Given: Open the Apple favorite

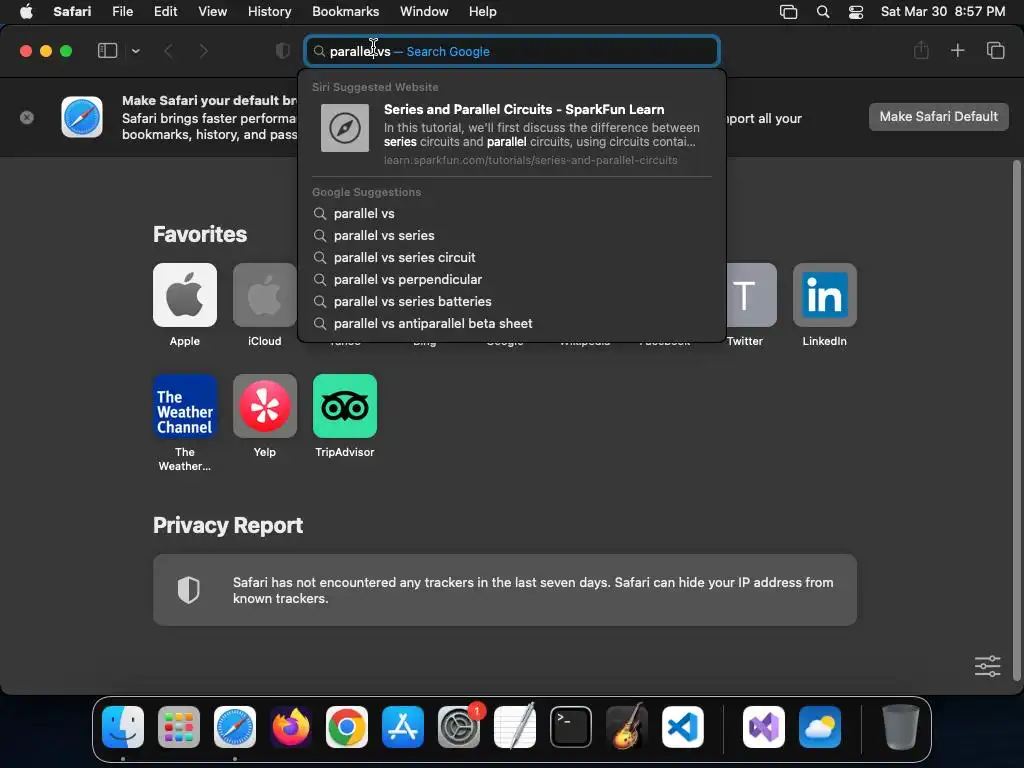Looking at the screenshot, I should click(x=185, y=295).
